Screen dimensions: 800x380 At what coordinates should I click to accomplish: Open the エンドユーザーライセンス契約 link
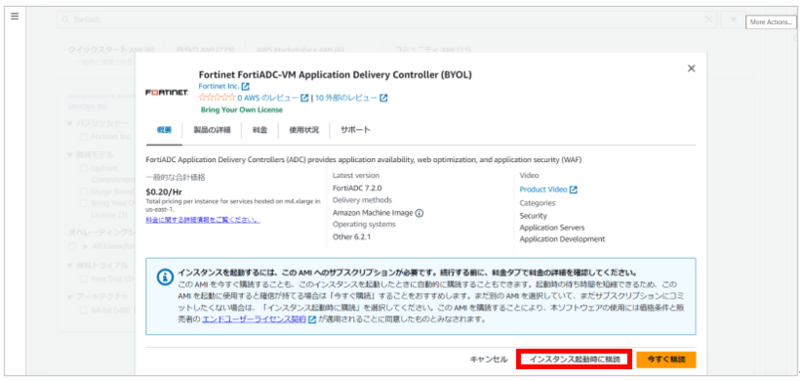[x=254, y=319]
